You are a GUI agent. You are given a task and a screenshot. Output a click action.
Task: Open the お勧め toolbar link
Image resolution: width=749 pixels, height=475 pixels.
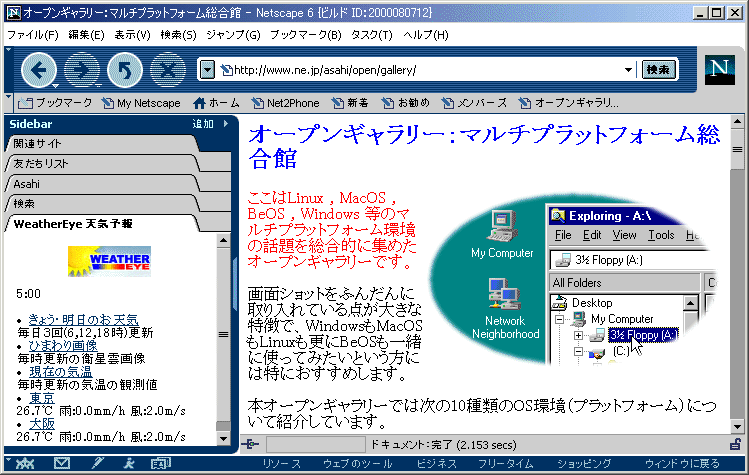coord(406,103)
